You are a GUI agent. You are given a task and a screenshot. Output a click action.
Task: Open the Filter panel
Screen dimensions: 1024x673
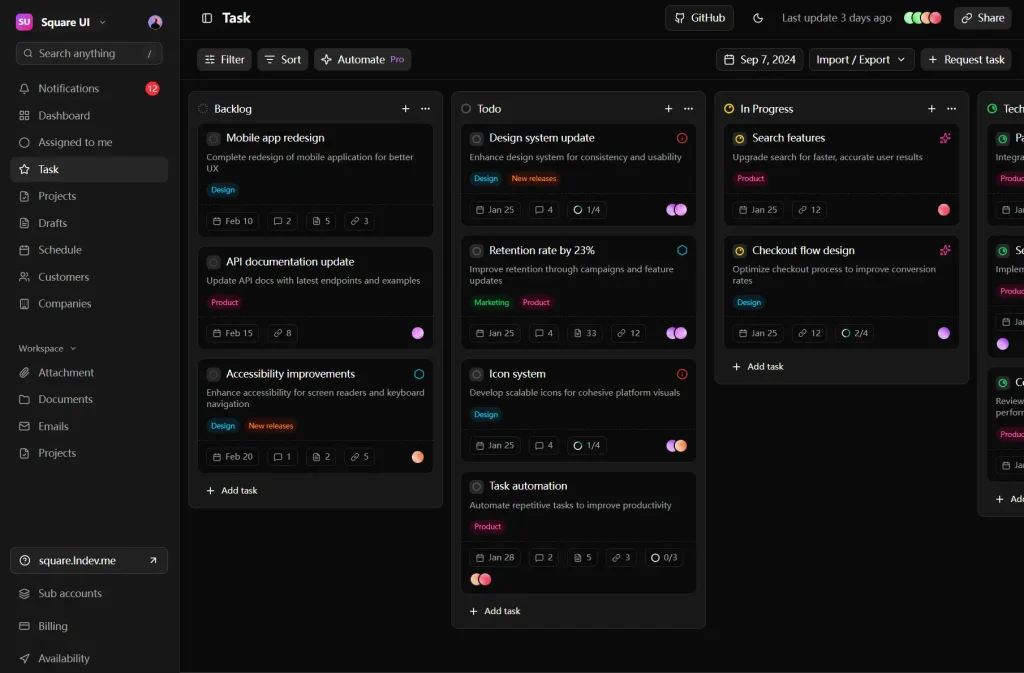click(x=223, y=59)
